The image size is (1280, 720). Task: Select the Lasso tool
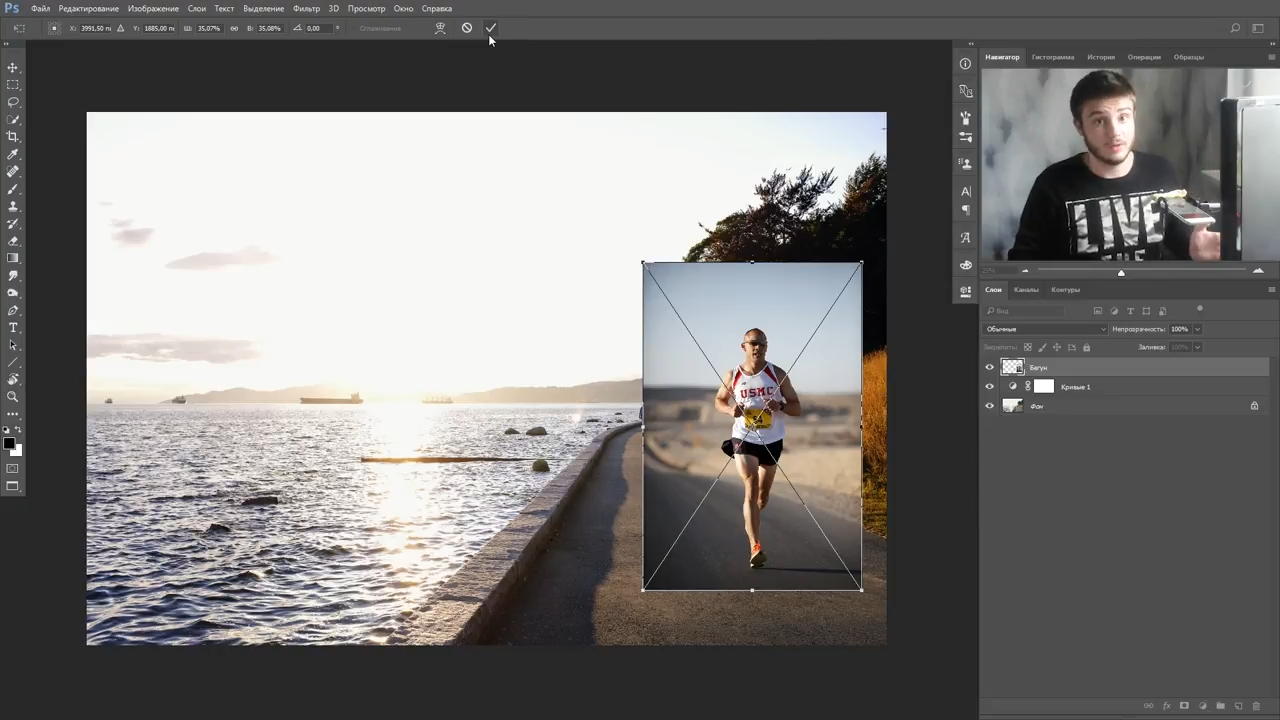coord(13,102)
